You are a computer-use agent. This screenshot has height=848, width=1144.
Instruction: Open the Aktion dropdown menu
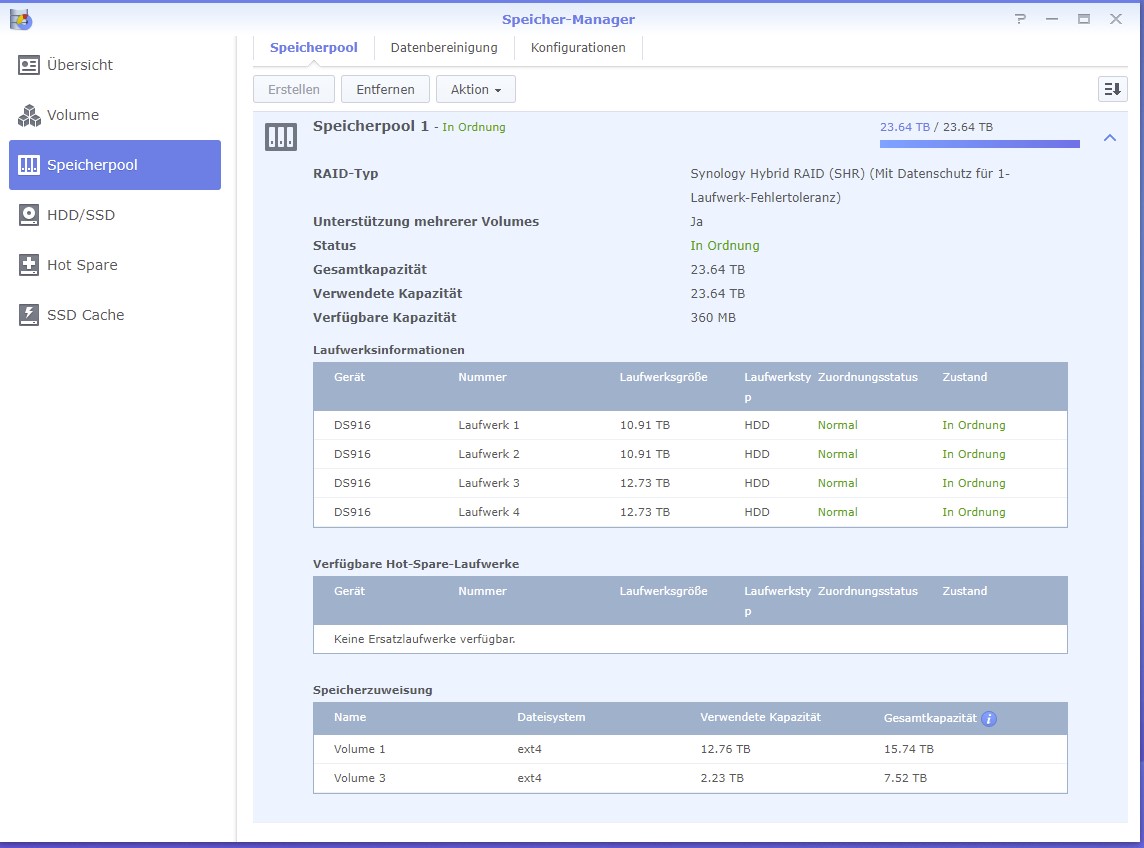click(x=475, y=89)
